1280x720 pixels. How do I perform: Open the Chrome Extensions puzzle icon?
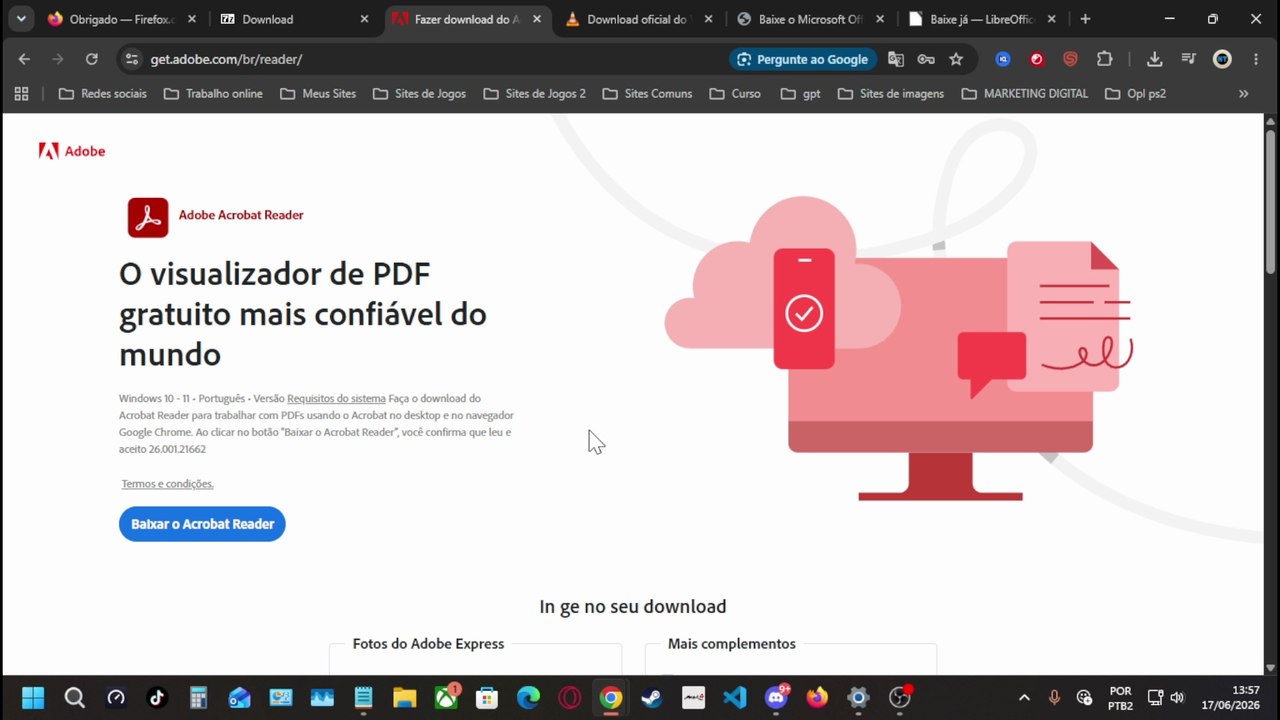[x=1104, y=59]
